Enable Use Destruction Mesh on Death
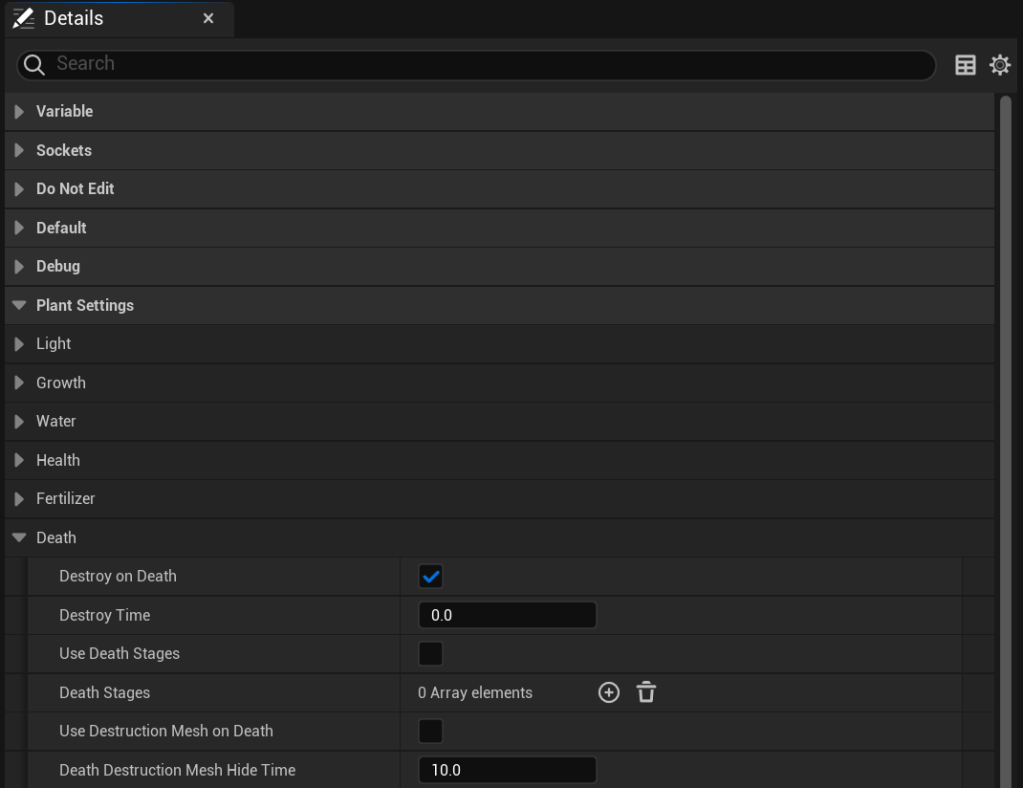Viewport: 1023px width, 788px height. [431, 731]
